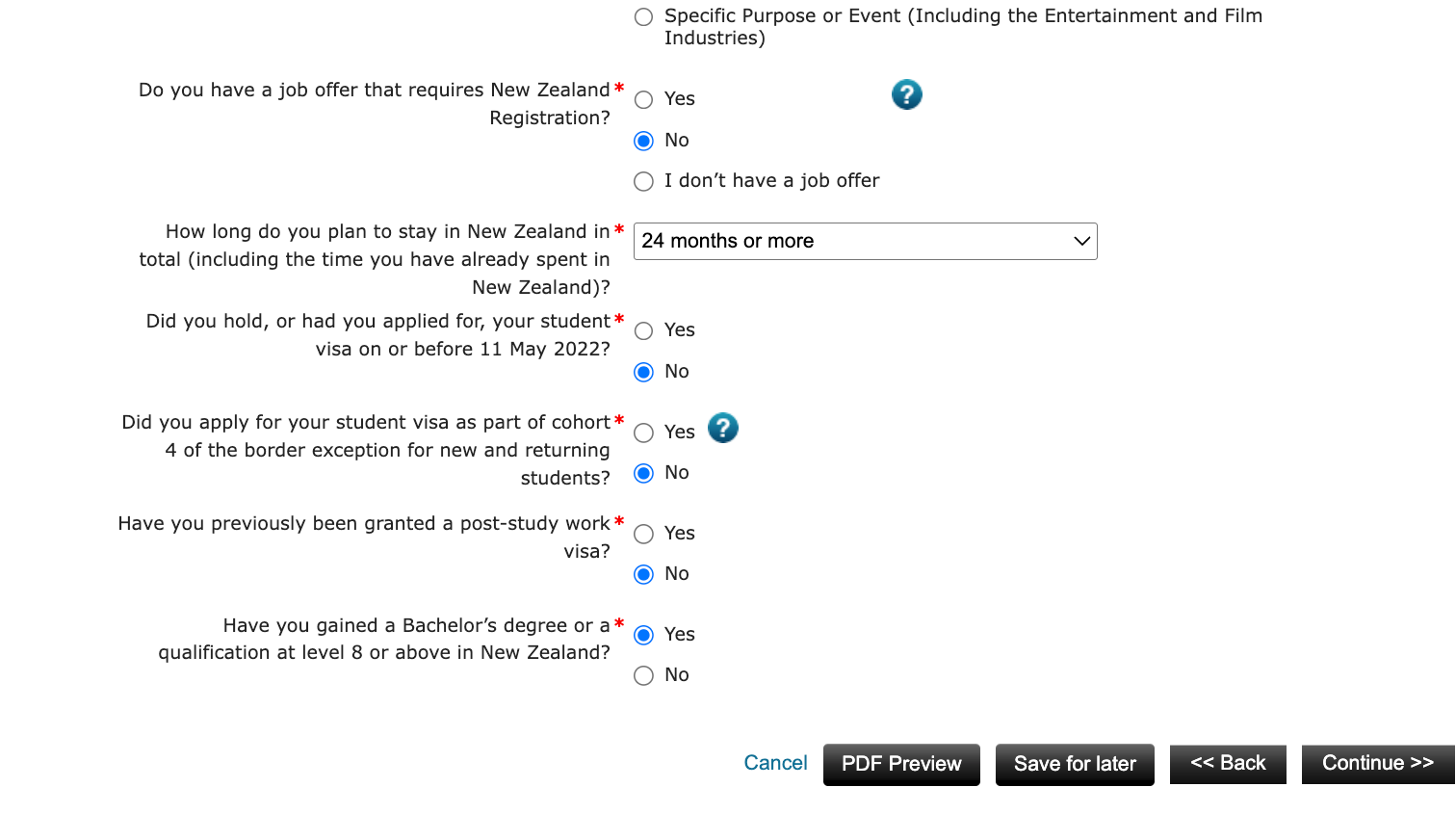Select No for job offer requiring Registration
The height and width of the screenshot is (840, 1456).
[644, 142]
